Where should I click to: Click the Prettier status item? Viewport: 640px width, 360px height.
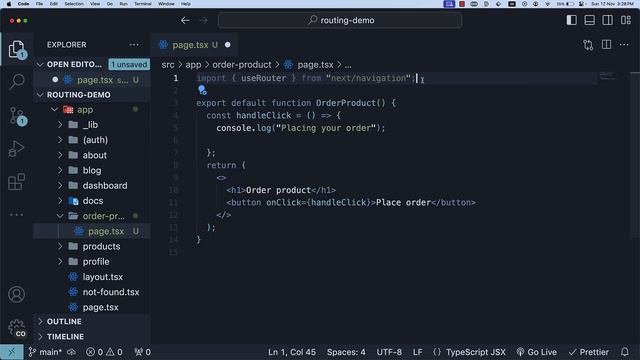coord(589,352)
